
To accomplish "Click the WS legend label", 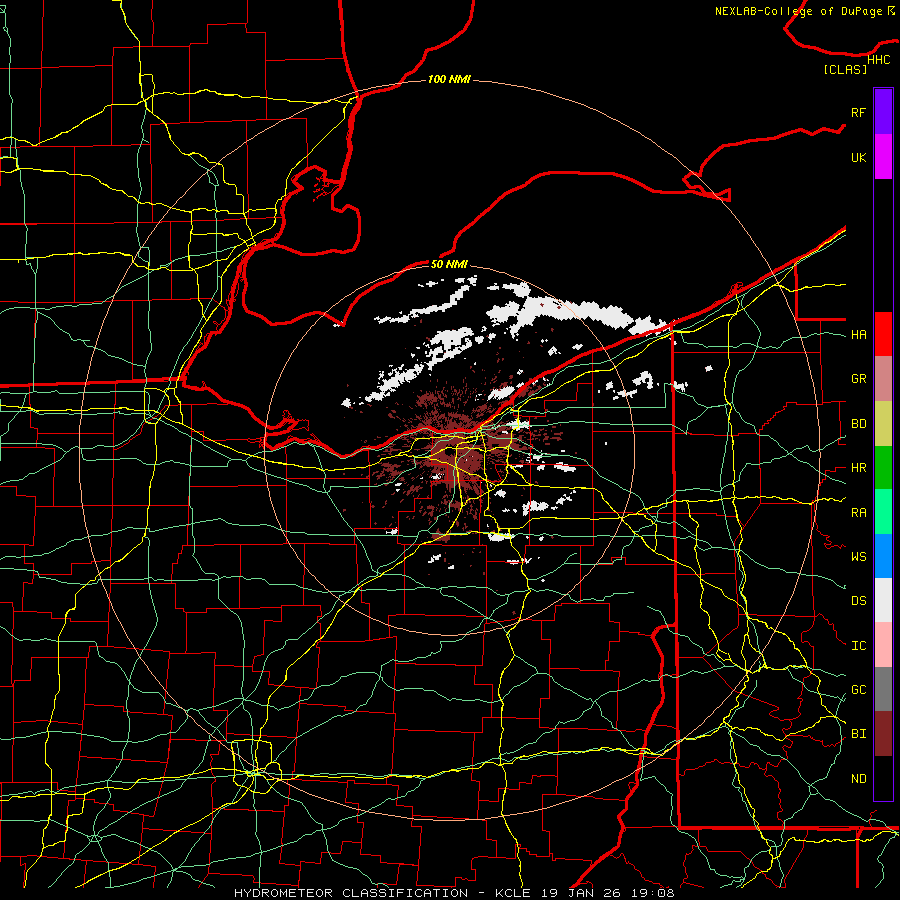I will (x=858, y=557).
